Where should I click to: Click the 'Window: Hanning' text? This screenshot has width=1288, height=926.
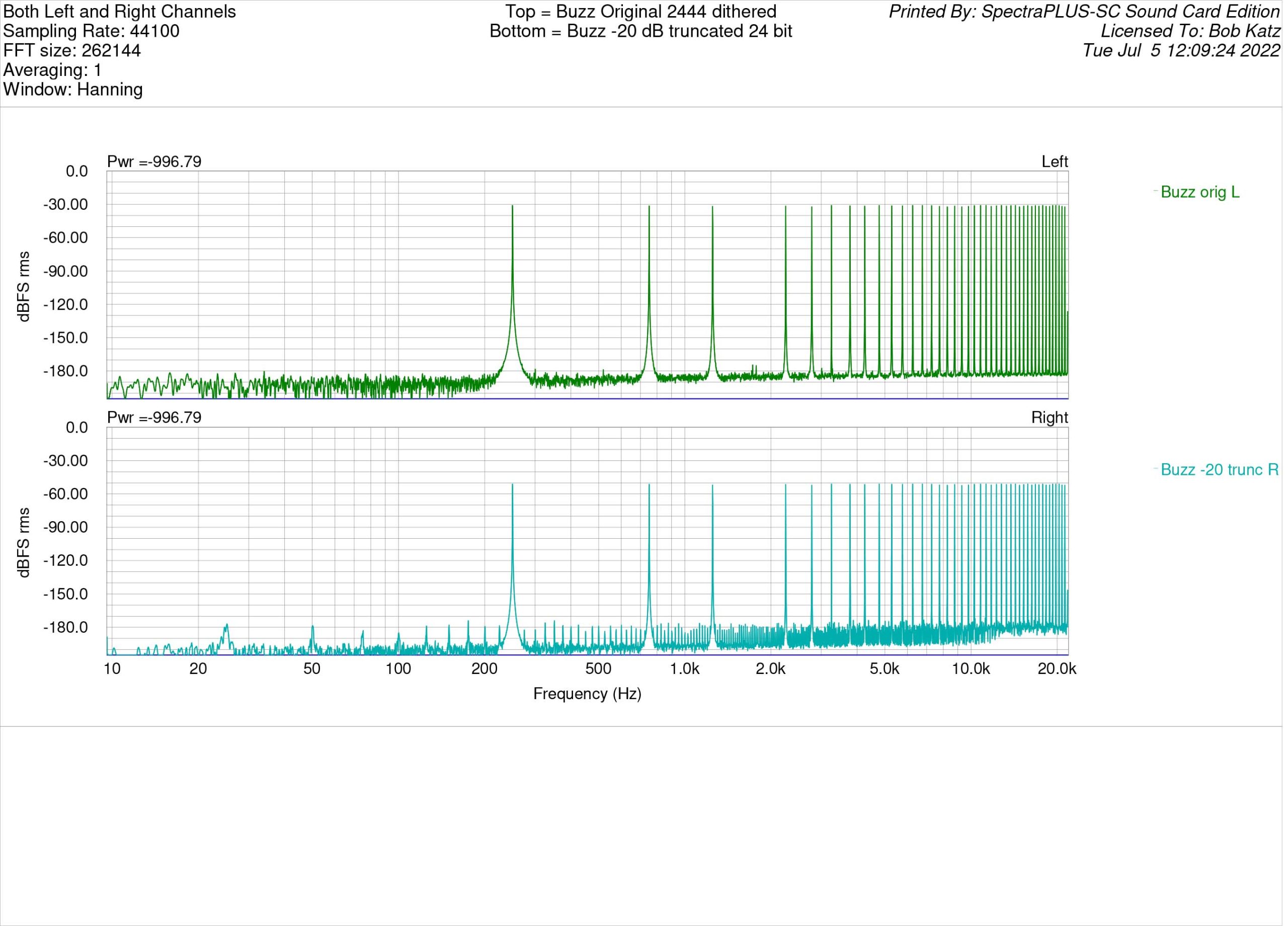click(x=72, y=90)
